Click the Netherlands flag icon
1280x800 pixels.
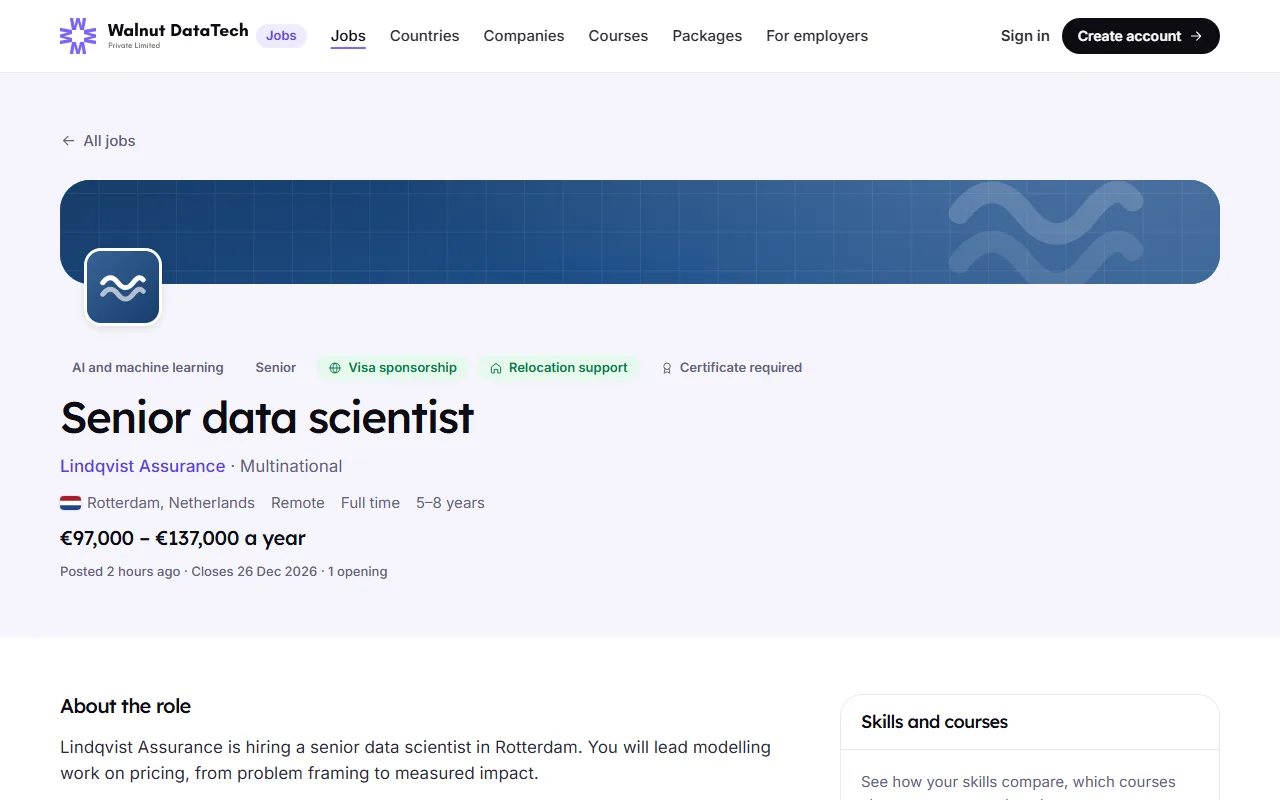[x=70, y=503]
